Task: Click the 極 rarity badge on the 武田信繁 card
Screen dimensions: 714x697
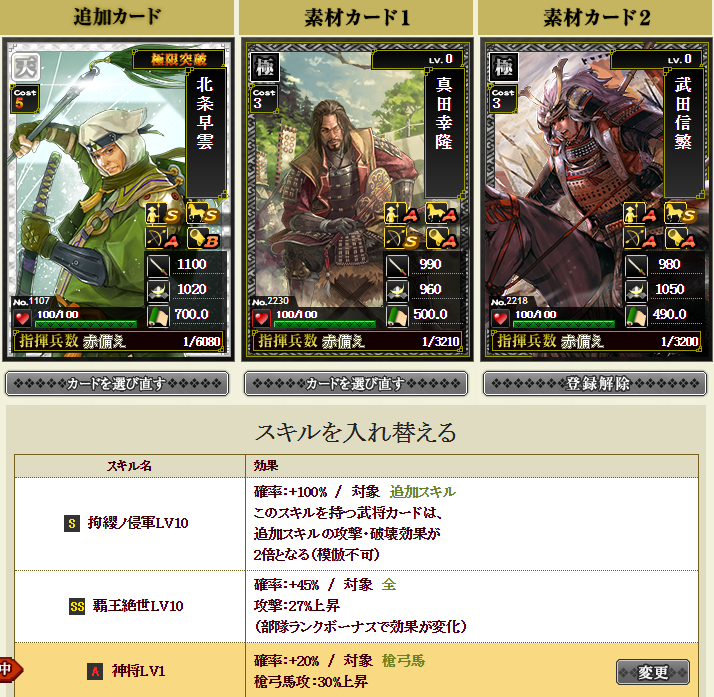Action: (504, 67)
